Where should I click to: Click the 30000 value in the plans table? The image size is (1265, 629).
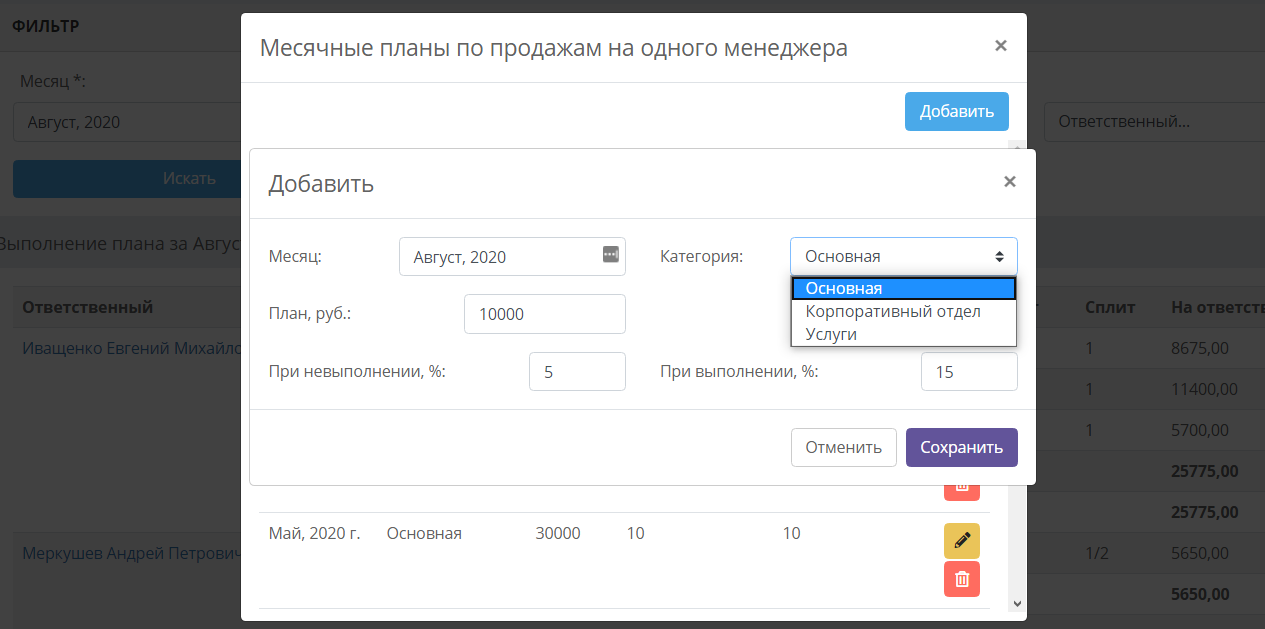pos(558,533)
